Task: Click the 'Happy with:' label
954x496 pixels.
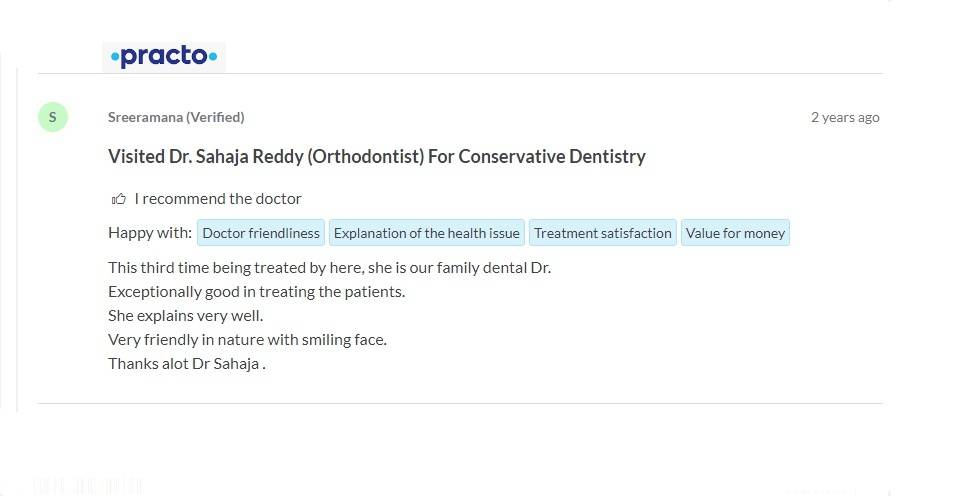Action: click(150, 233)
